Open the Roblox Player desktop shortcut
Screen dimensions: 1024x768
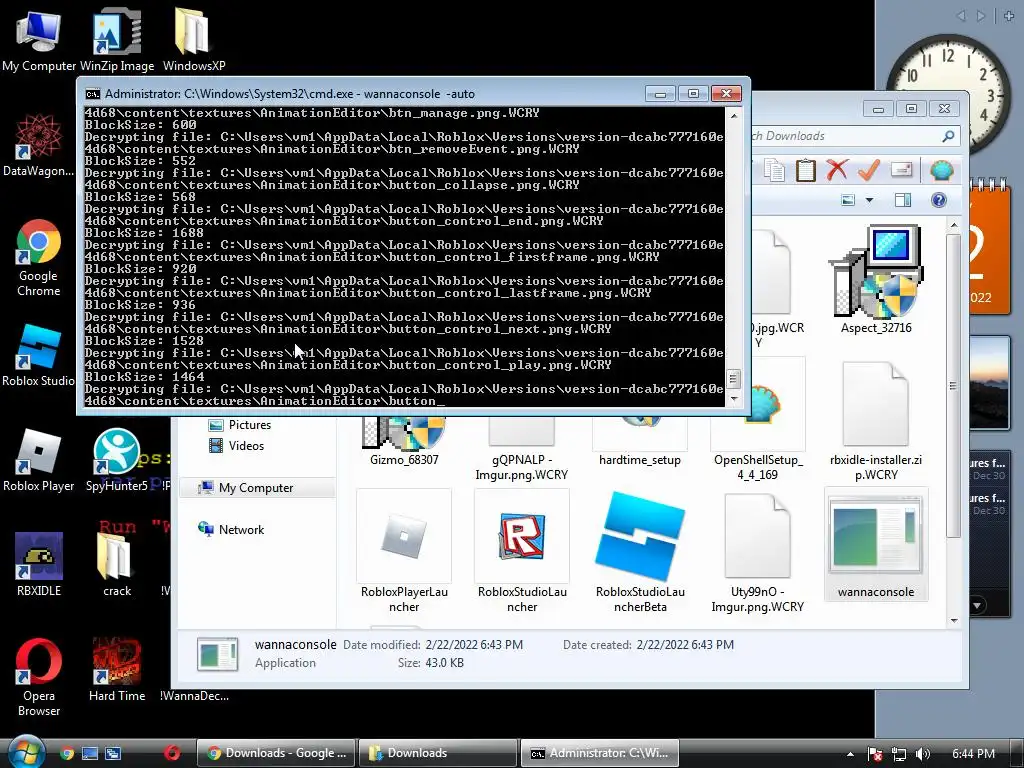[39, 460]
